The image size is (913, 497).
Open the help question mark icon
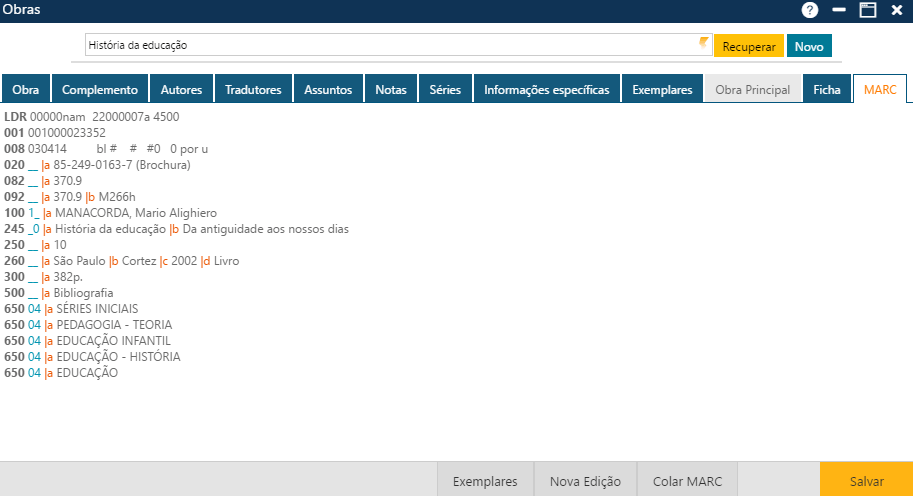tap(810, 10)
